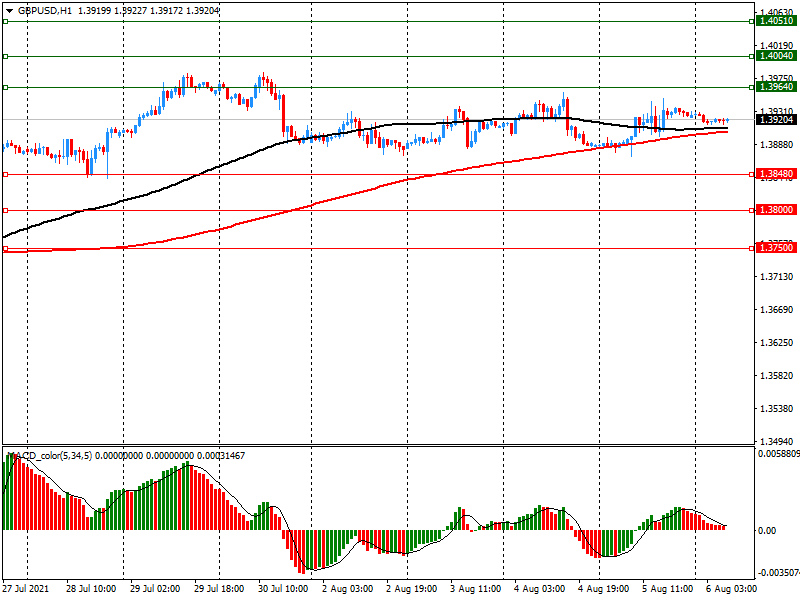Viewport: 800px width, 600px height.
Task: Open the chart menu triangle beside GBPUSD,H1
Action: 9,11
